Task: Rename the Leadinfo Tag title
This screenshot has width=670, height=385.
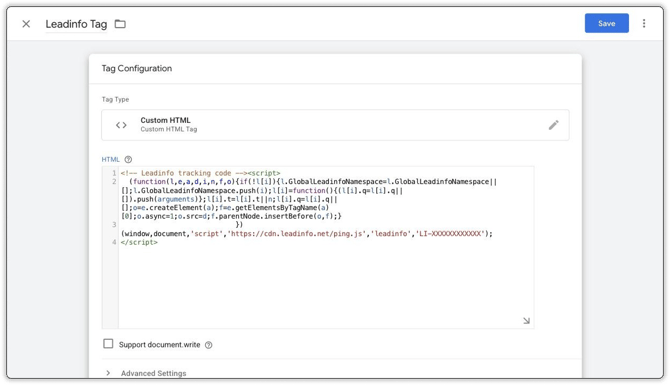Action: [x=76, y=24]
